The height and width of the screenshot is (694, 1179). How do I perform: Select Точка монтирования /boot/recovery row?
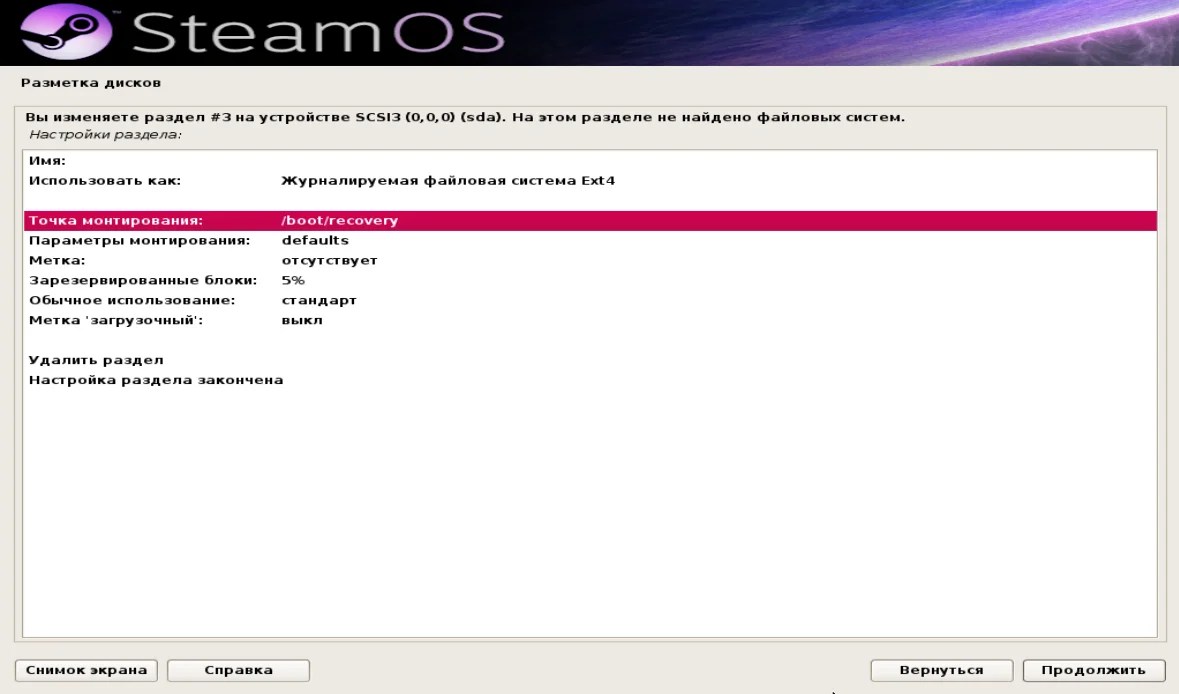(590, 220)
